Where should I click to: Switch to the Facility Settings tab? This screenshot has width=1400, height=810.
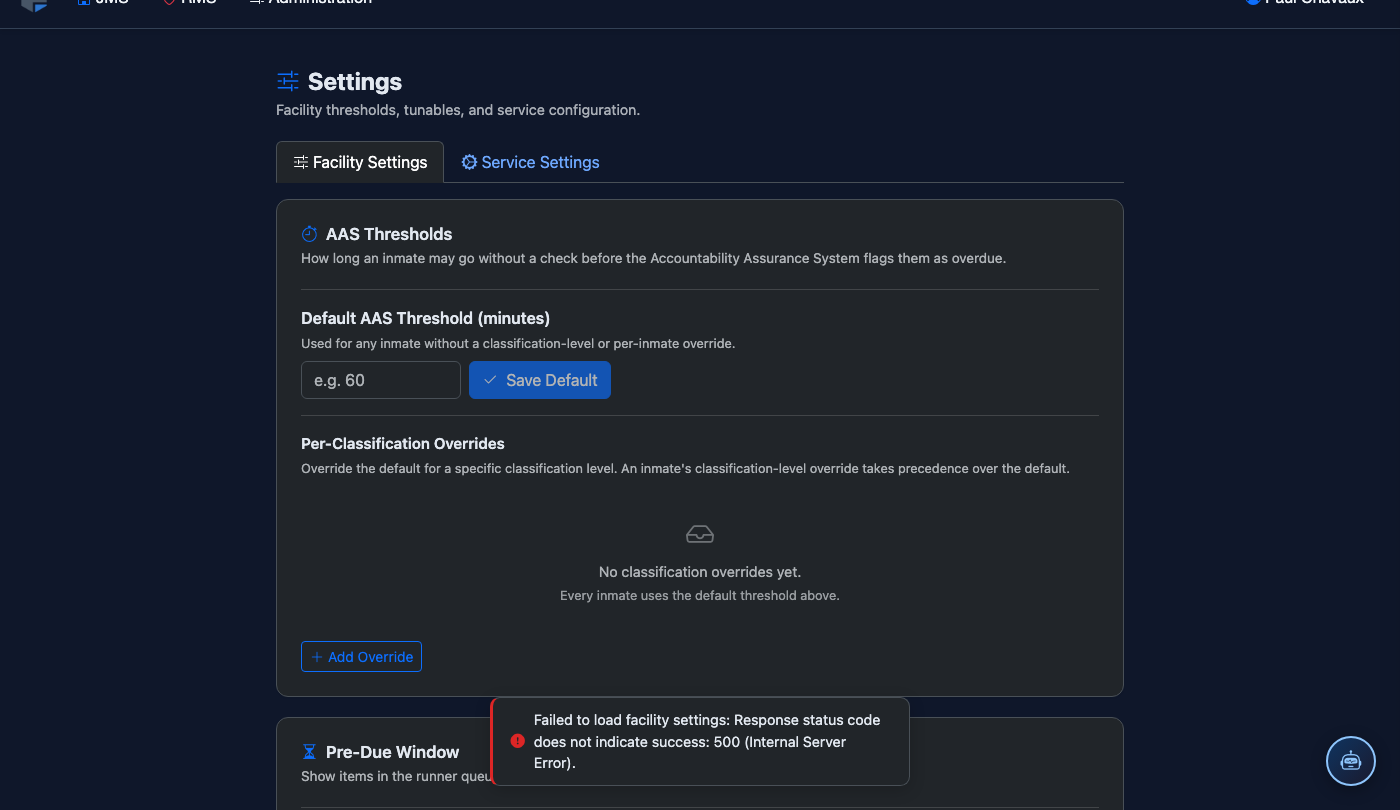tap(360, 162)
